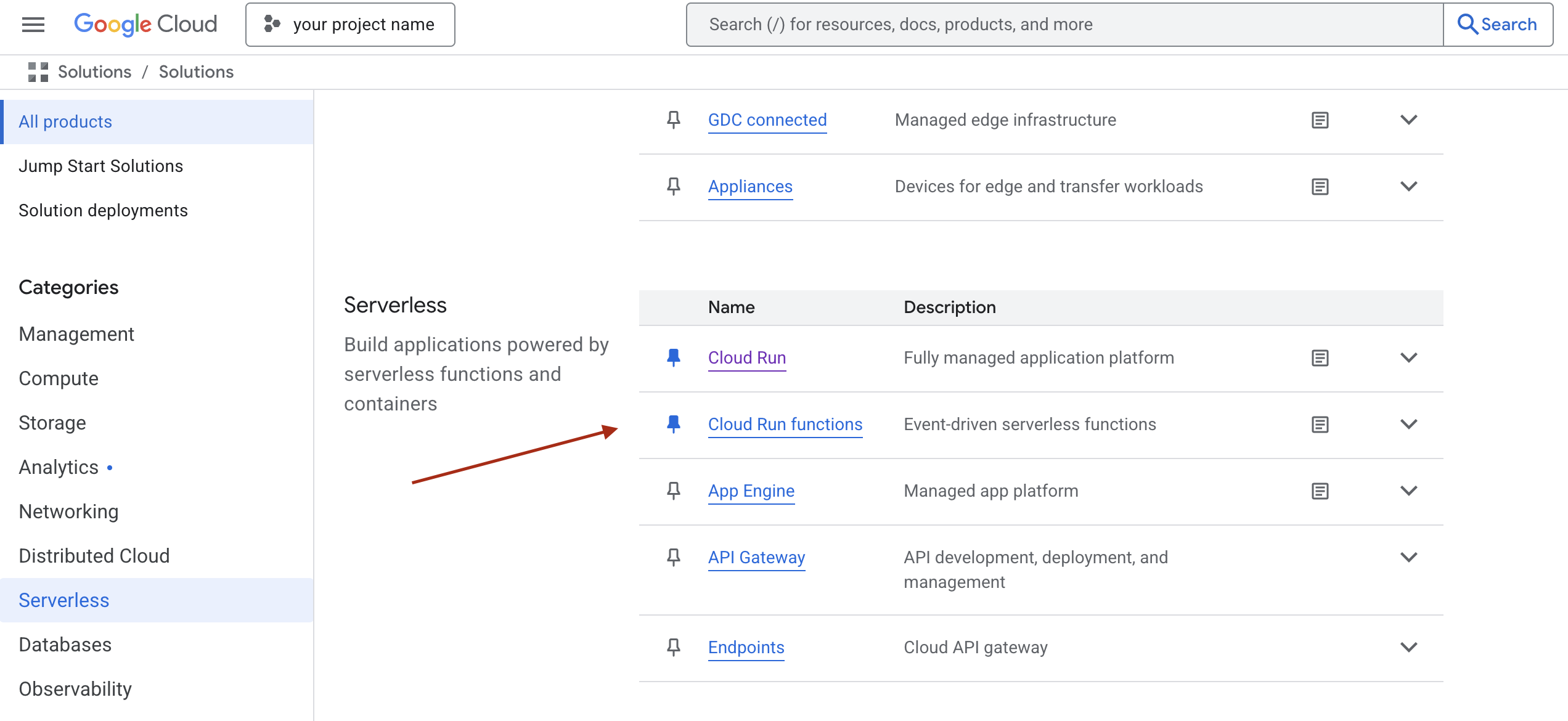Click the Google Cloud logo
Image resolution: width=1568 pixels, height=721 pixels.
click(x=145, y=25)
